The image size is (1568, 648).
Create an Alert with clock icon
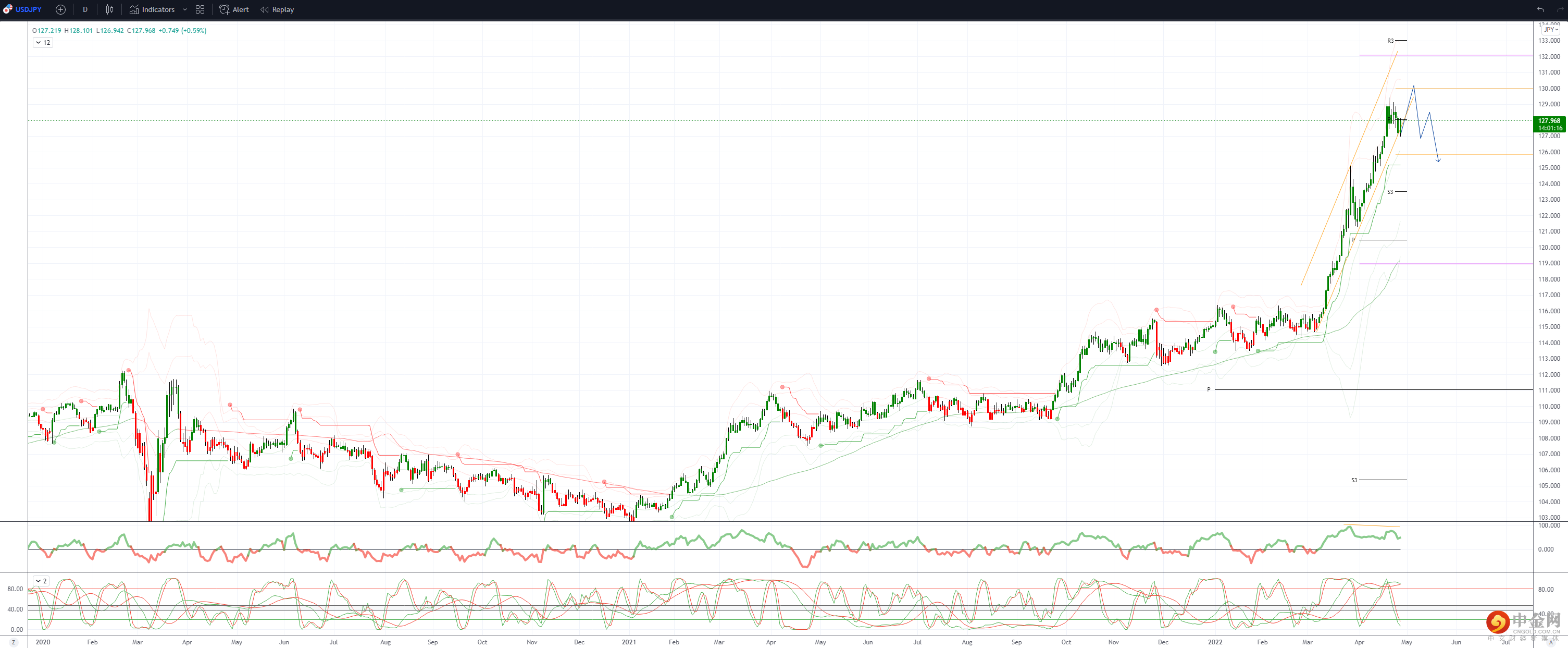234,9
